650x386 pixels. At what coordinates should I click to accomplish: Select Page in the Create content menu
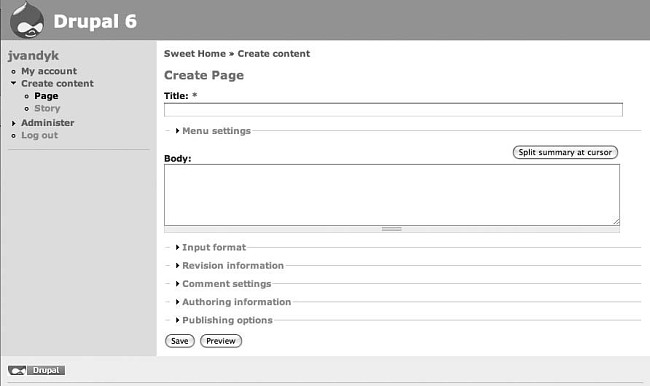click(46, 96)
